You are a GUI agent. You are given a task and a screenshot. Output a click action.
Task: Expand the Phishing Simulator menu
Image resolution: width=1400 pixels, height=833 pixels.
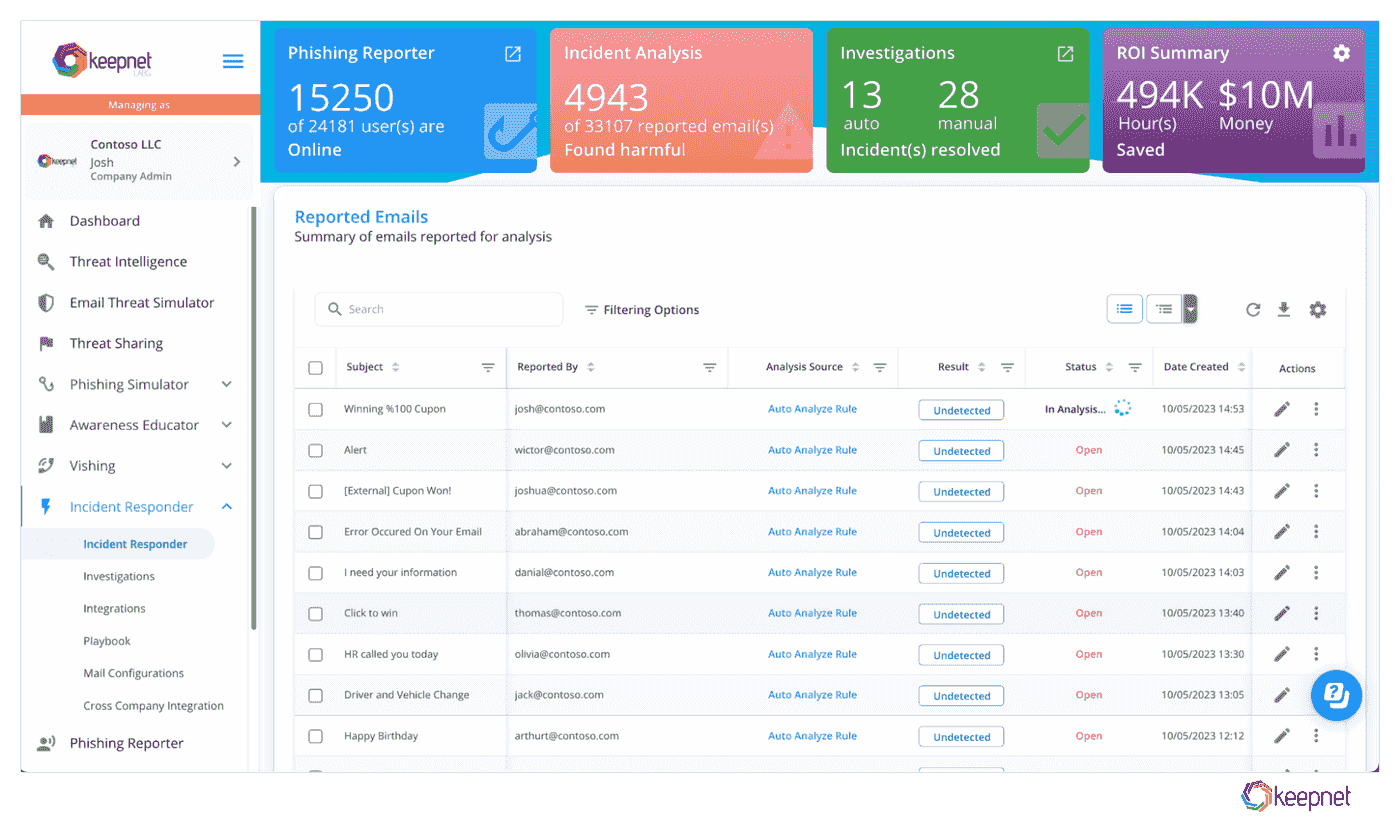click(x=227, y=384)
